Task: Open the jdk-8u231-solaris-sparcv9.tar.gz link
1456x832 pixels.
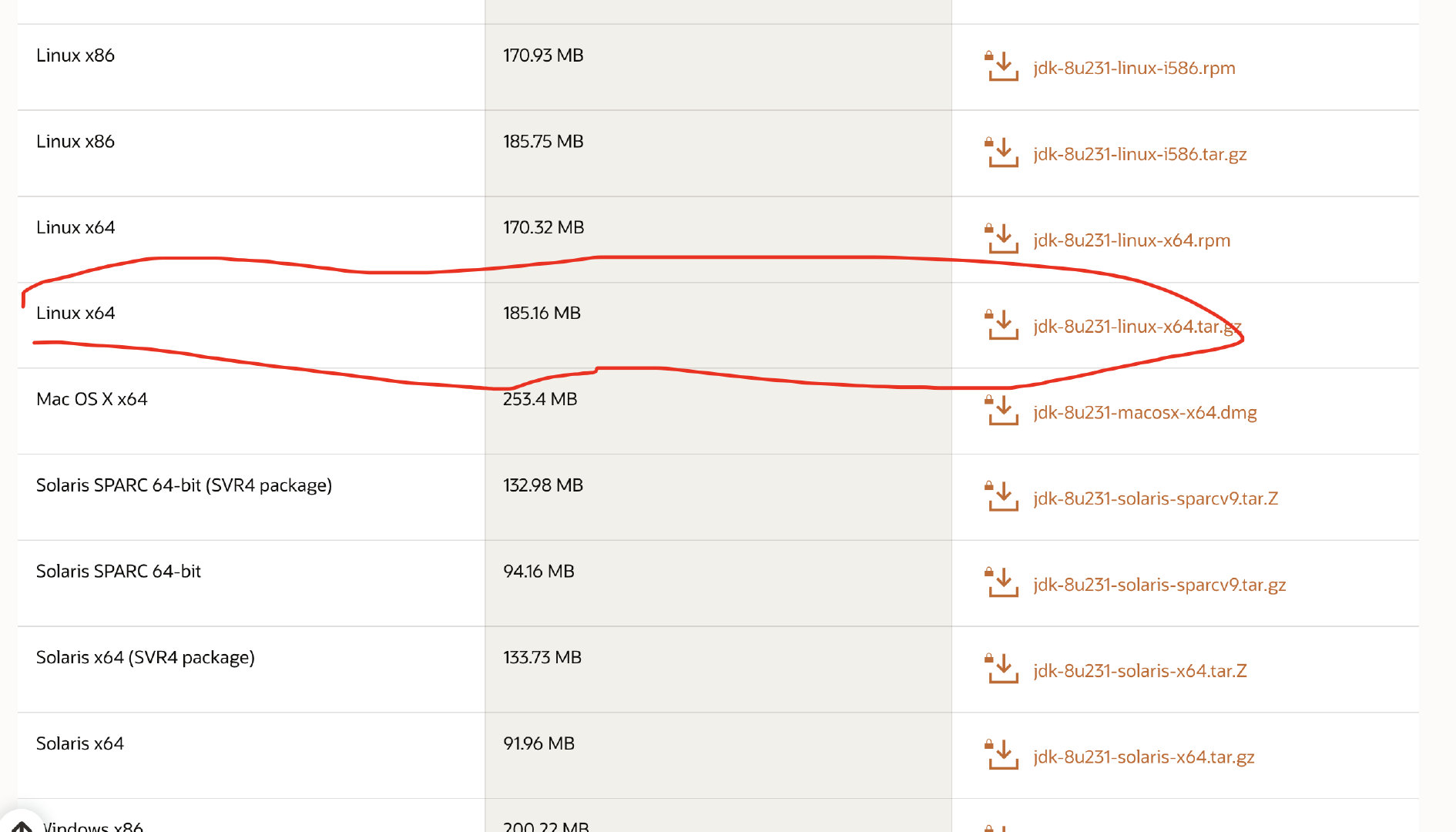Action: pyautogui.click(x=1159, y=585)
